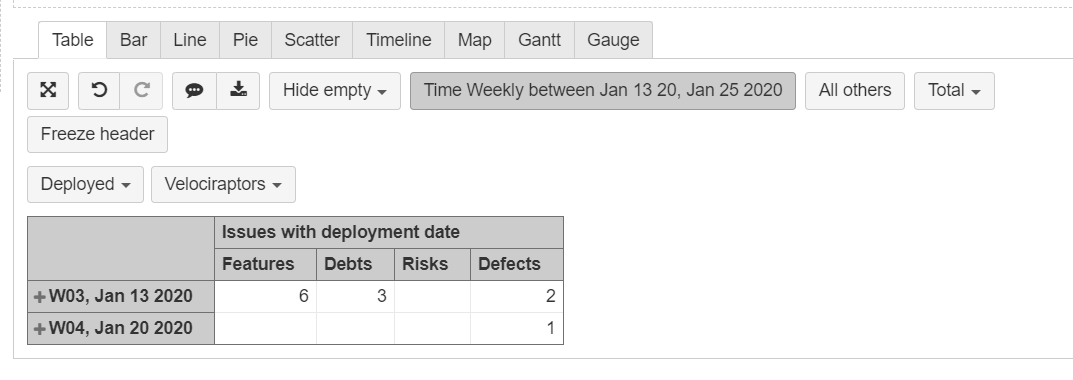Toggle the Time Weekly date range filter
This screenshot has height=380, width=1073.
[x=603, y=90]
